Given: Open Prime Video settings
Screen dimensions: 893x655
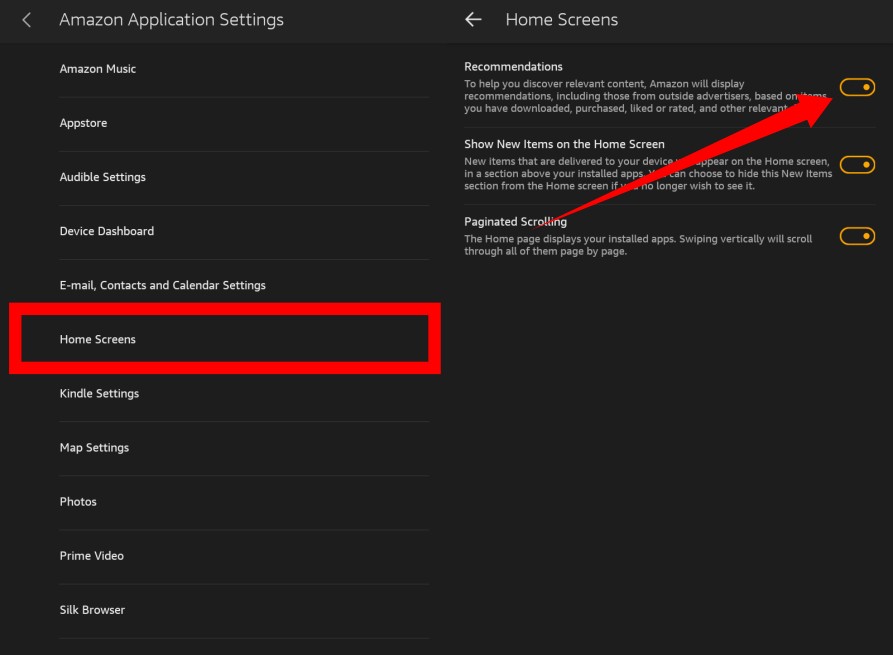Looking at the screenshot, I should [x=244, y=556].
